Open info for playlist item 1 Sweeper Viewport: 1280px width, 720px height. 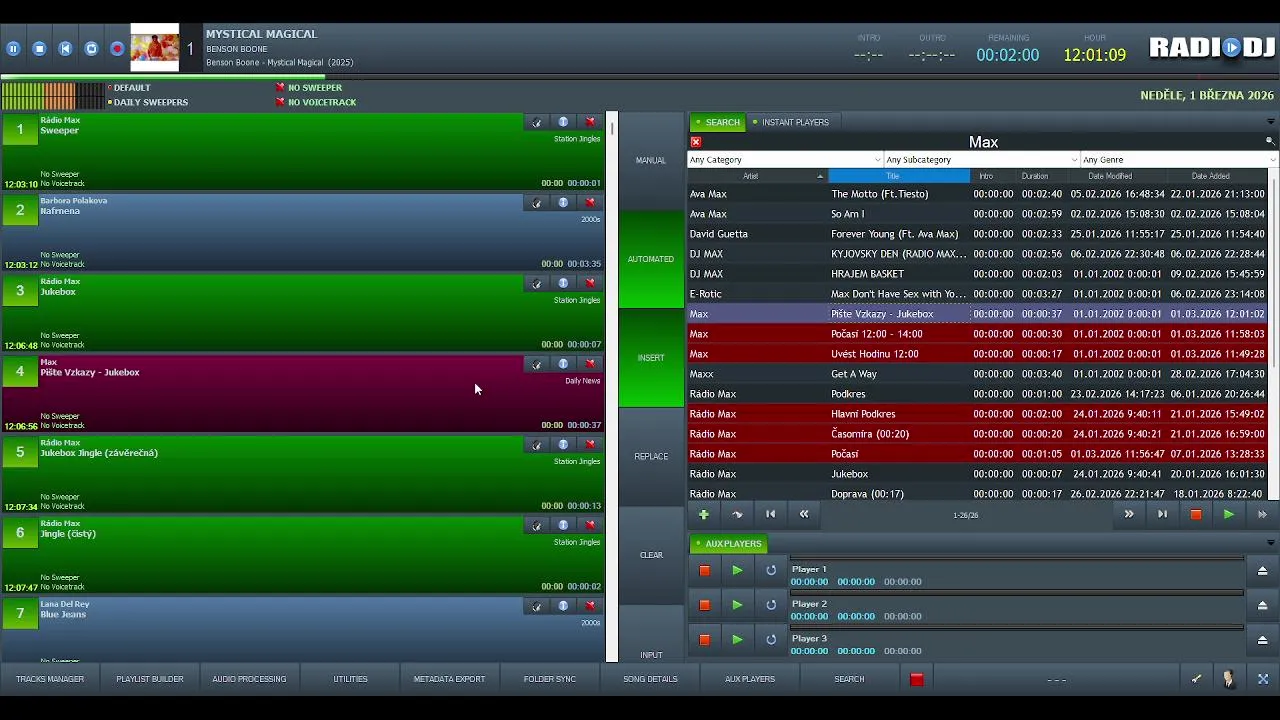point(563,122)
